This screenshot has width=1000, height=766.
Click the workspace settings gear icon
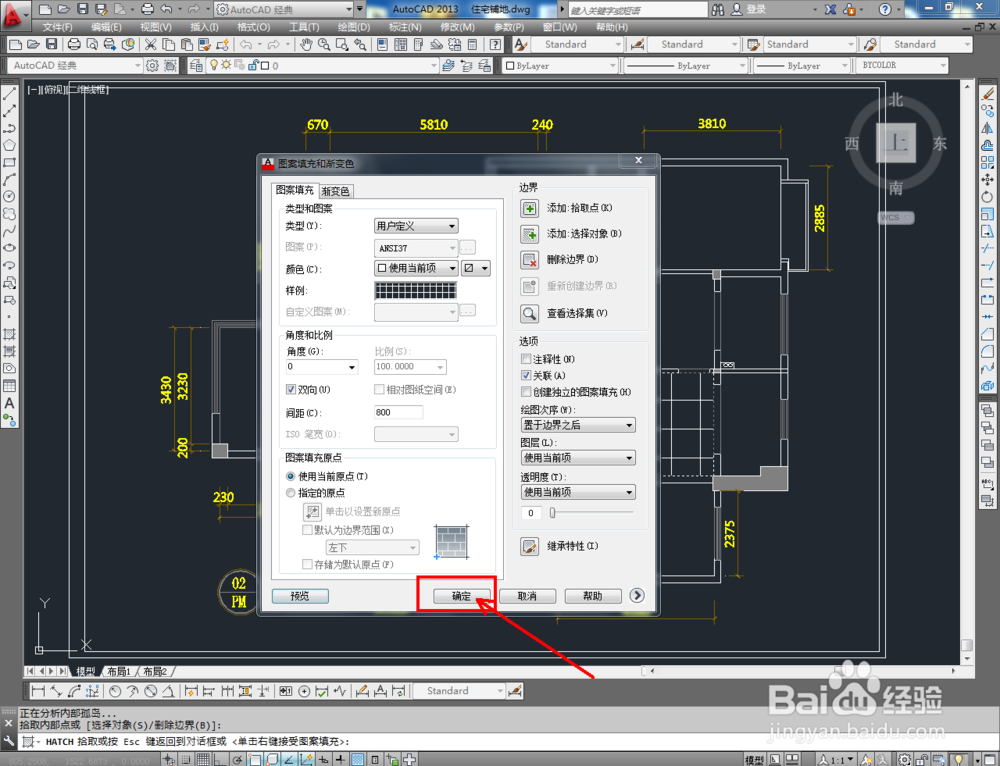coord(152,65)
